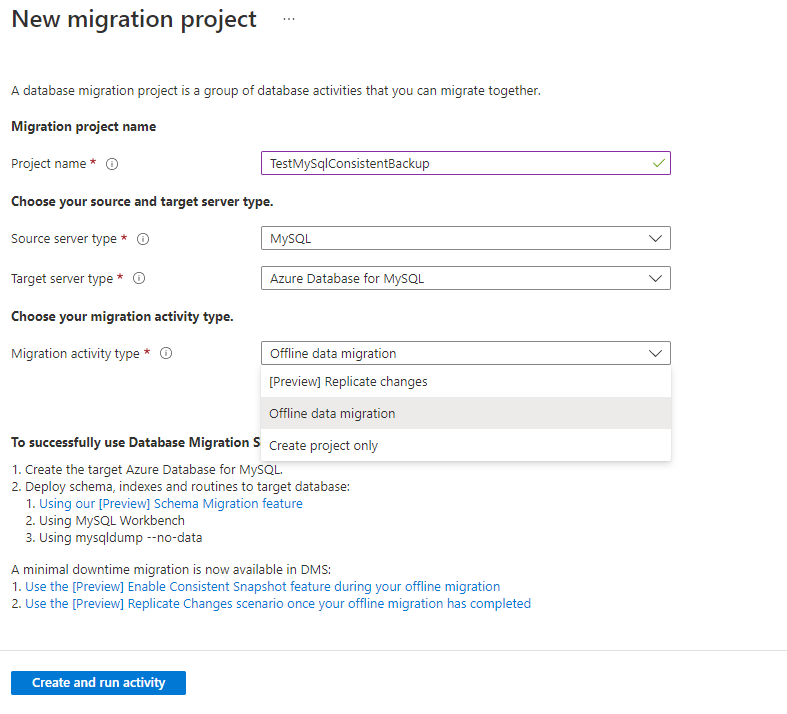Click info icon beside Migration activity type
This screenshot has height=714, width=787.
166,353
